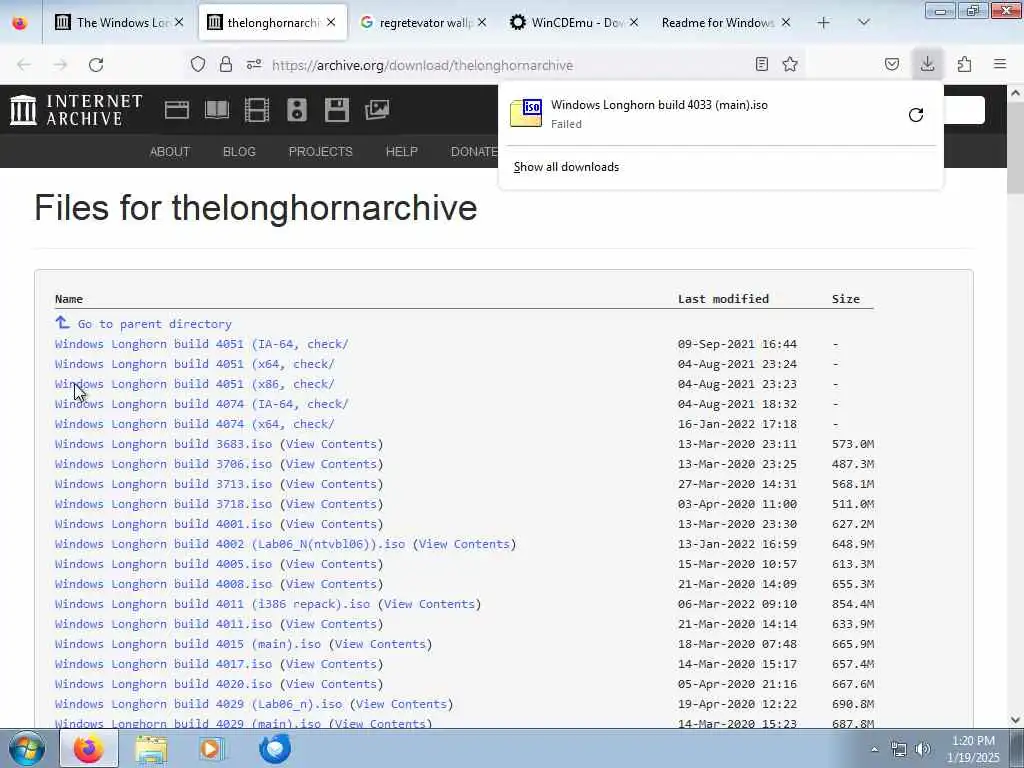Open the Software floppy disk icon

click(x=336, y=110)
